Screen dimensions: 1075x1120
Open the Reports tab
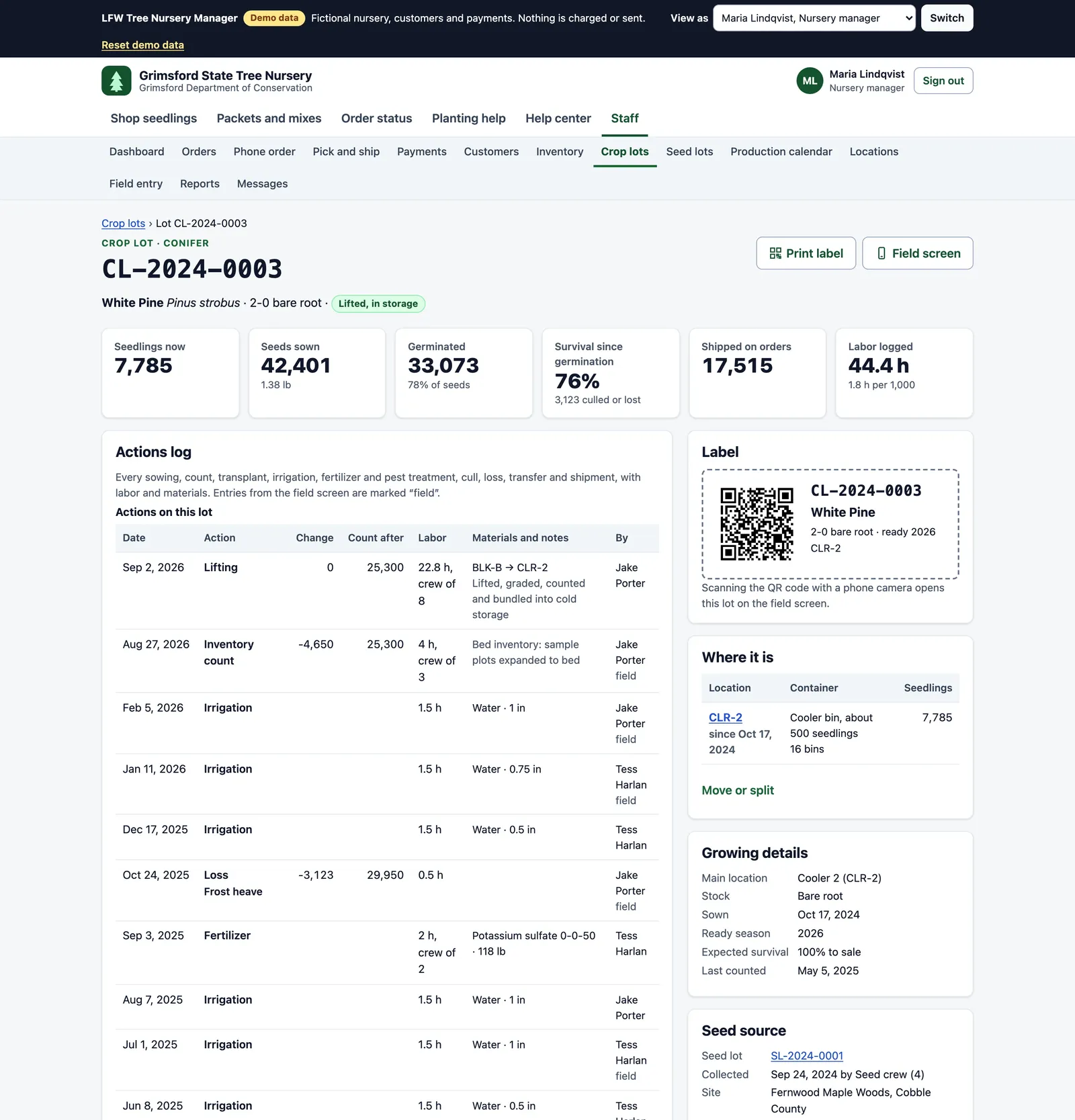[200, 184]
